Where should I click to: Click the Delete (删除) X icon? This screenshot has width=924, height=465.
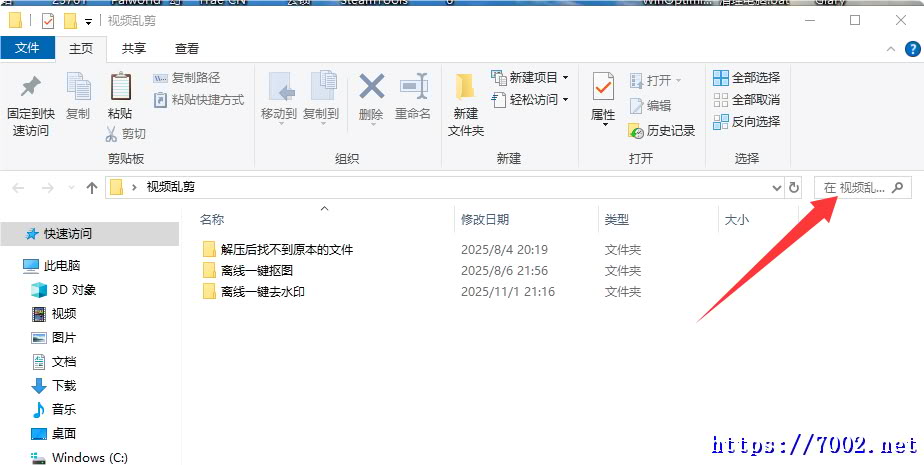[371, 87]
